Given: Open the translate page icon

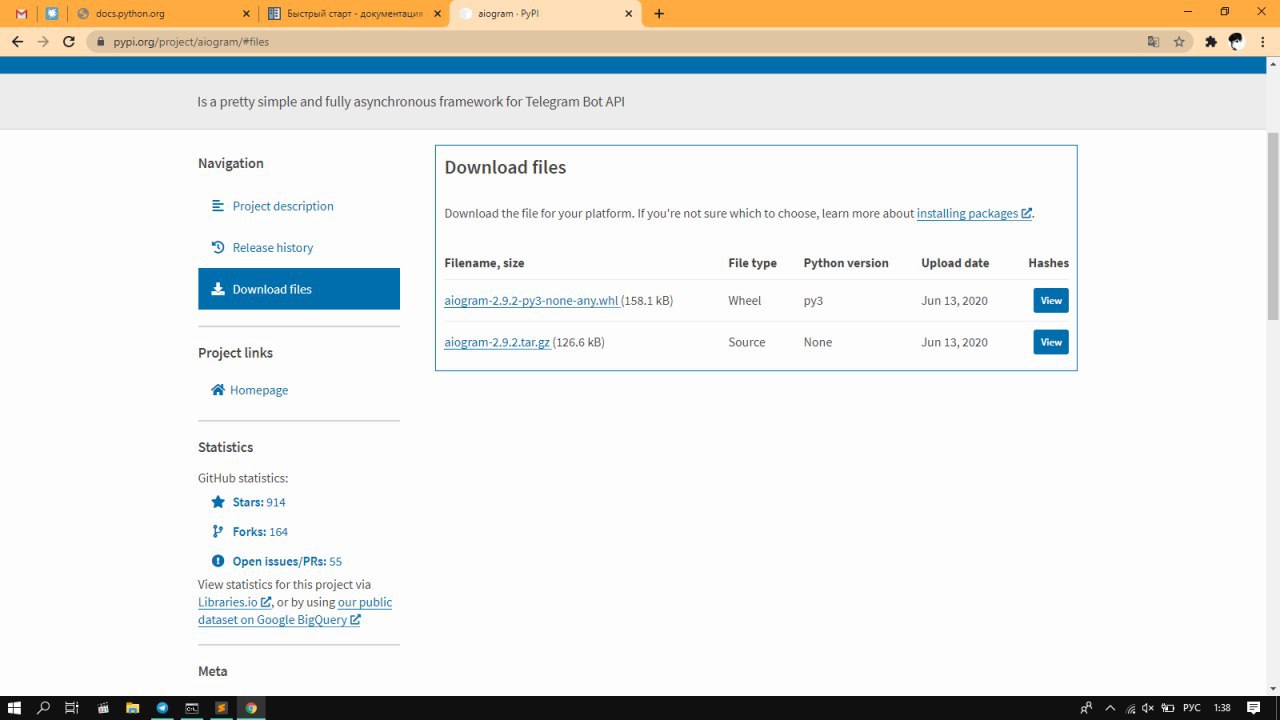Looking at the screenshot, I should pyautogui.click(x=1153, y=42).
